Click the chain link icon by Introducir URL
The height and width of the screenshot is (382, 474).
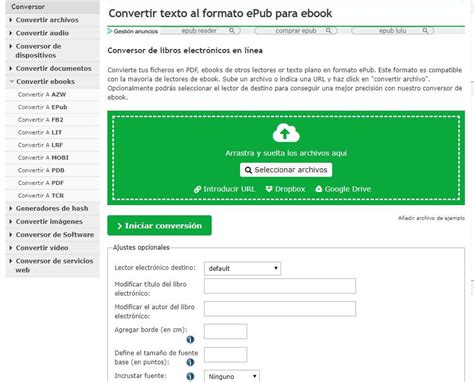point(197,189)
